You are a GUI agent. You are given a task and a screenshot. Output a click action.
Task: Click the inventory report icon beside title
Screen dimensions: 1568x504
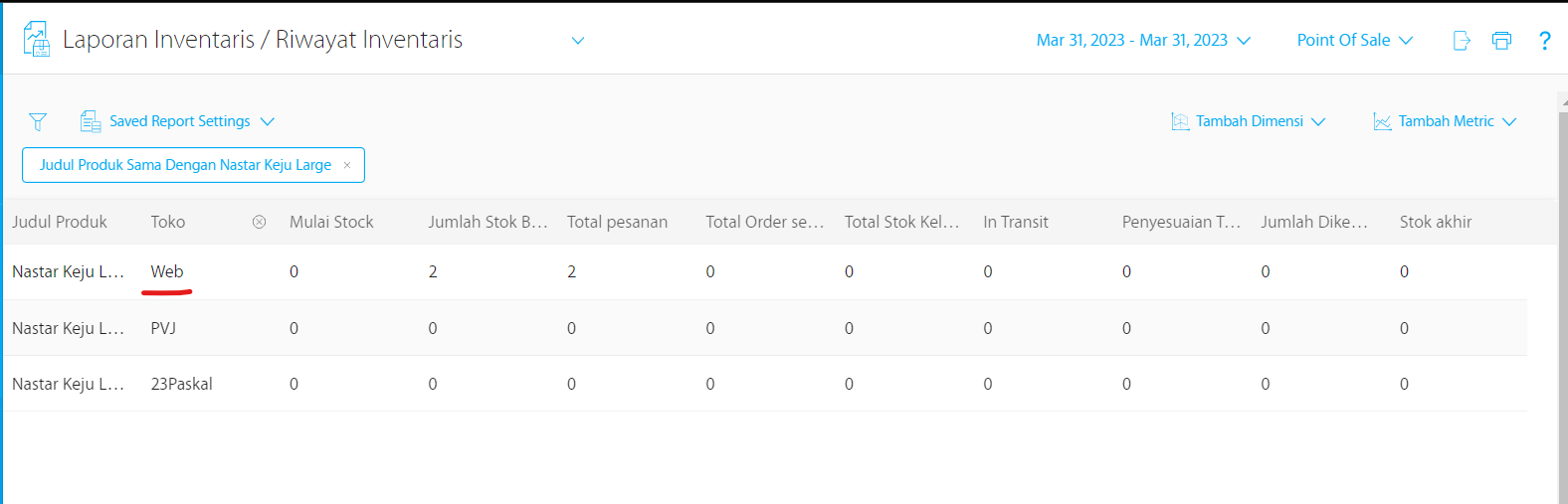tap(36, 40)
